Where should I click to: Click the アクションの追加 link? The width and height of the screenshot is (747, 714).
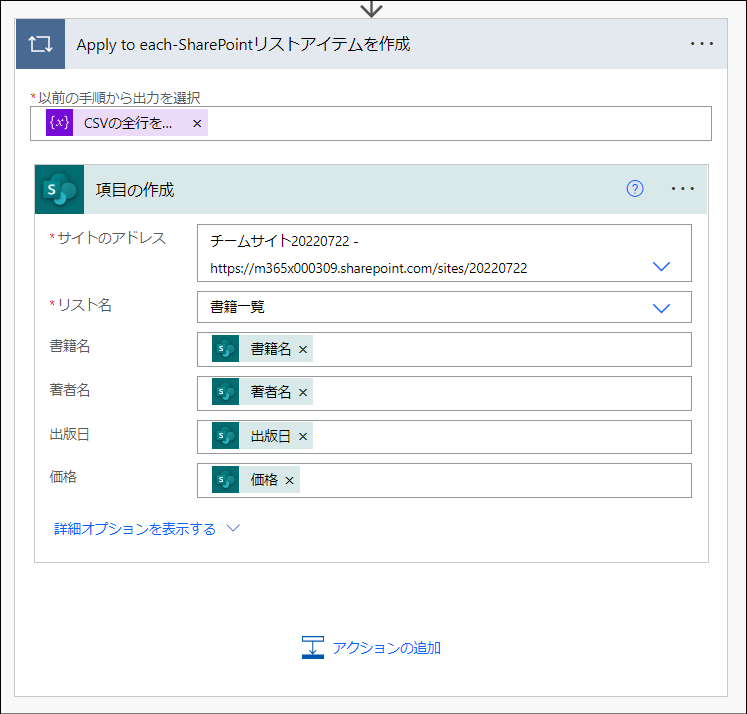click(x=386, y=648)
